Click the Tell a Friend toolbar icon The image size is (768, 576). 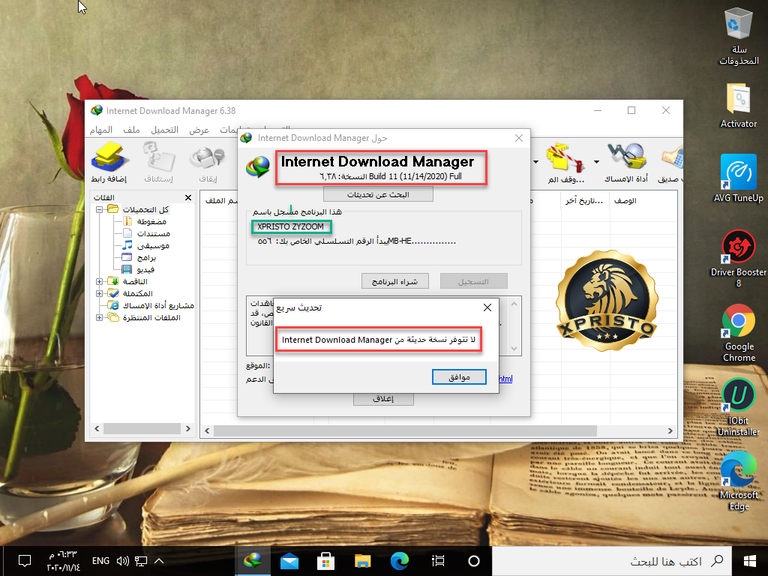tap(670, 163)
